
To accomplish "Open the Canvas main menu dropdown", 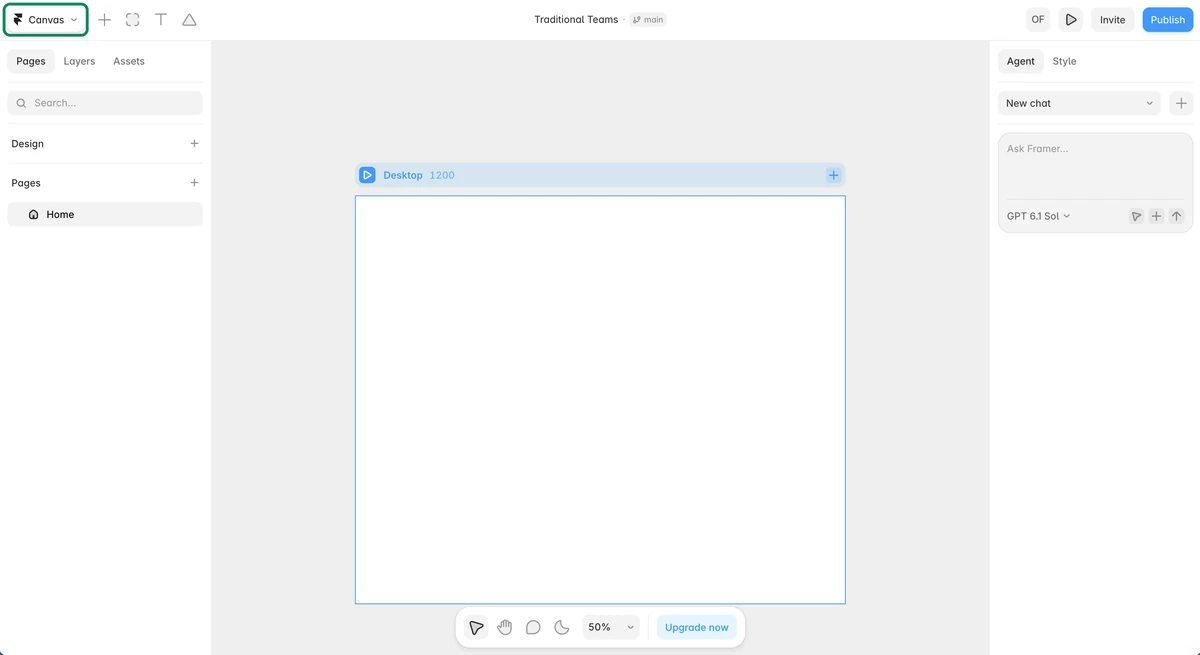I will click(45, 20).
